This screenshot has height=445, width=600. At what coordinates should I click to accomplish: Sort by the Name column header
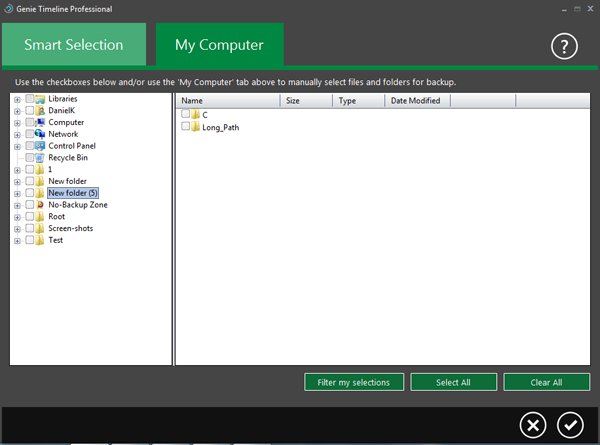pyautogui.click(x=228, y=101)
